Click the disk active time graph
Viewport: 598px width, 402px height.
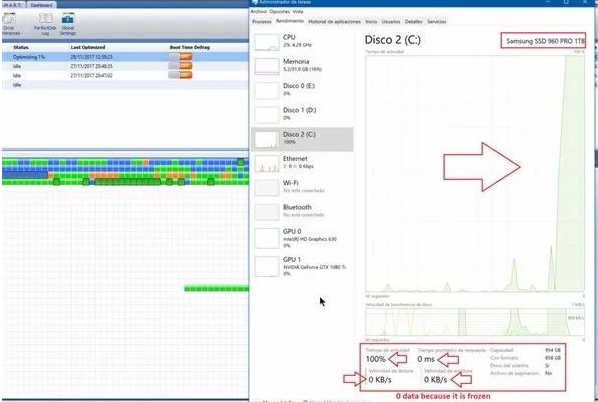[475, 174]
